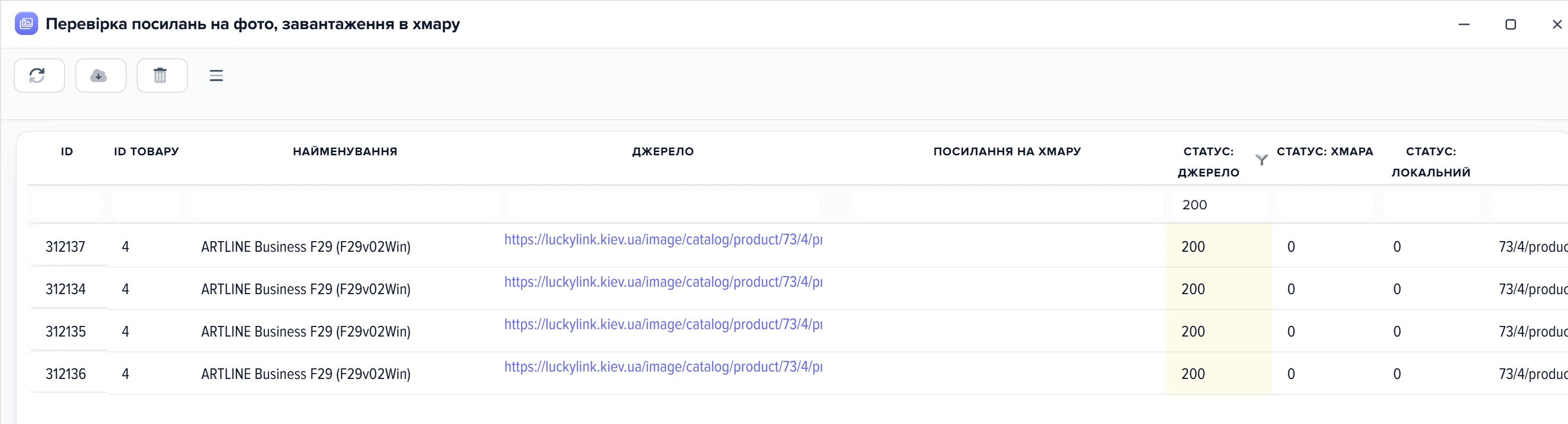Minimize the window
The width and height of the screenshot is (1568, 424).
pyautogui.click(x=1464, y=24)
